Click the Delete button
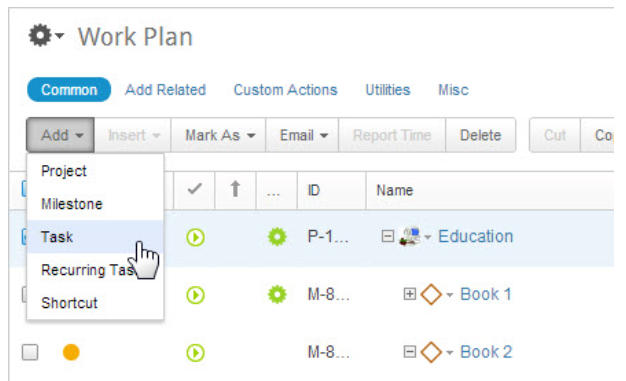The image size is (626, 381). tap(480, 135)
